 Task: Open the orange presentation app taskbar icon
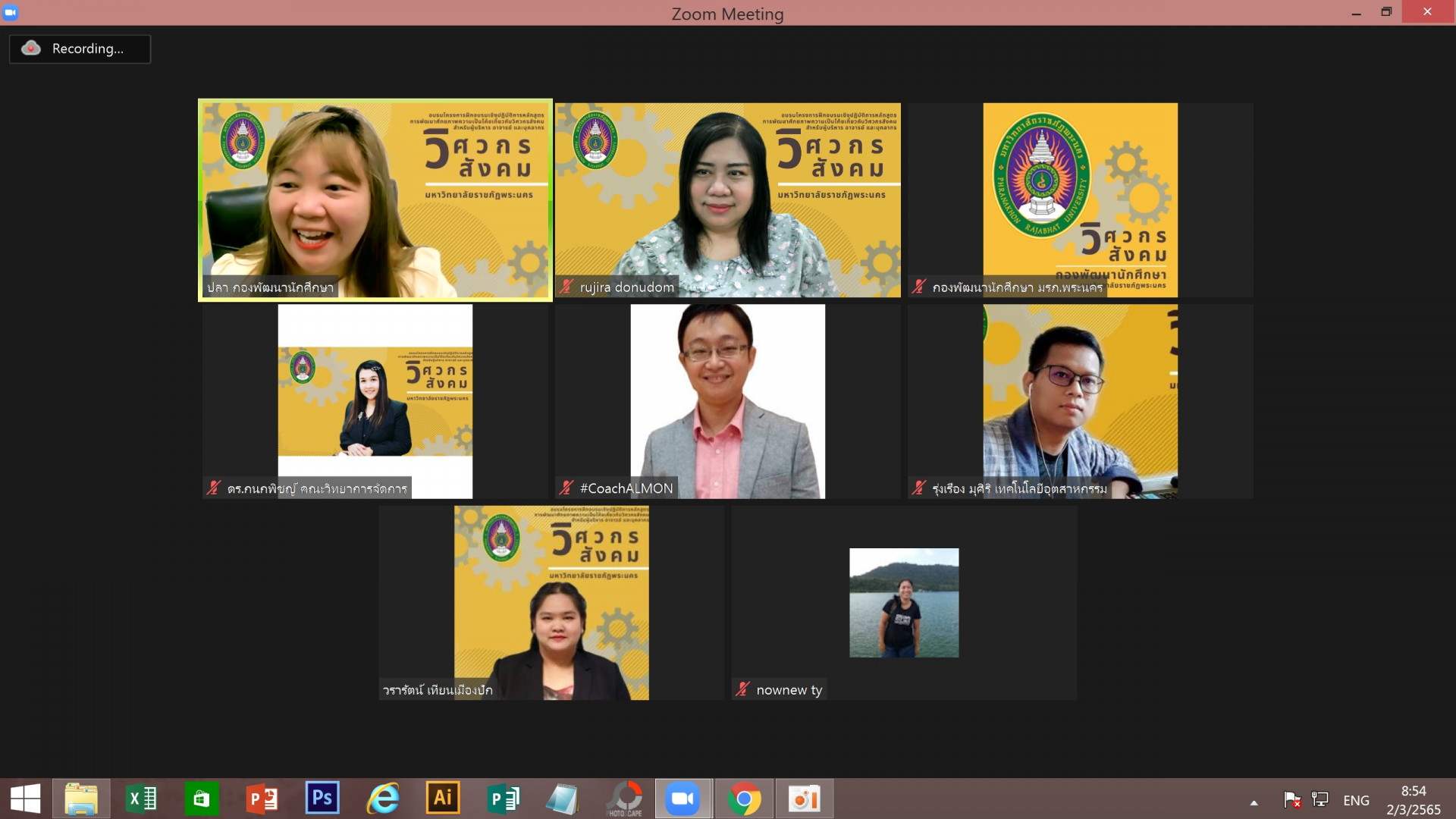point(804,799)
